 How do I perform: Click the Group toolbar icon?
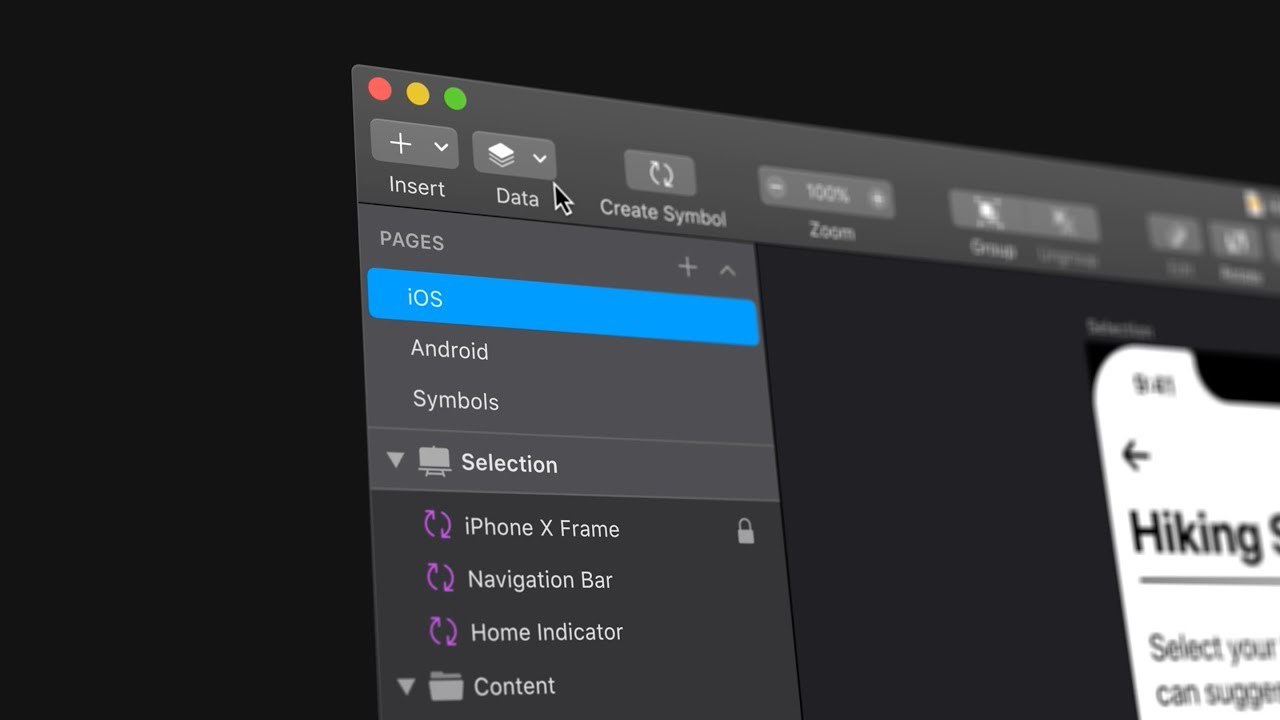click(x=989, y=212)
